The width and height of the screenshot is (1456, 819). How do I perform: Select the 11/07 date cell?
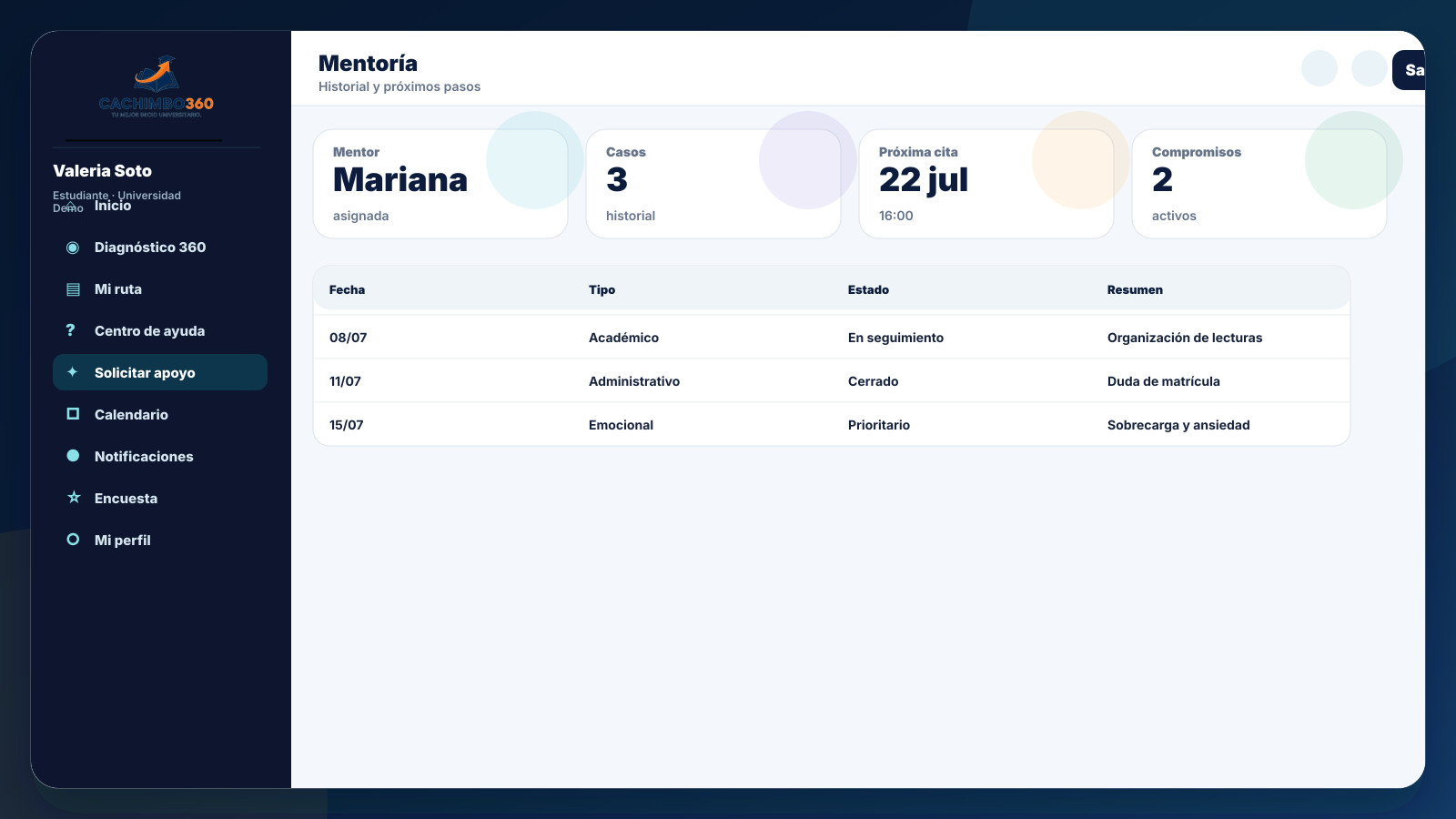345,381
